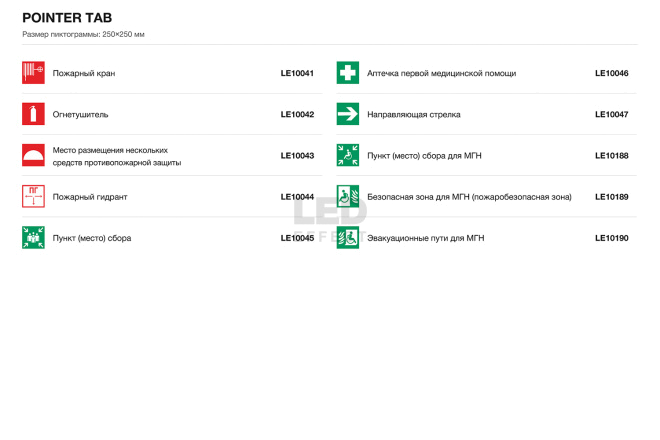Image resolution: width=660 pixels, height=440 pixels.
Task: Click the green direction arrow pictogram
Action: click(348, 114)
